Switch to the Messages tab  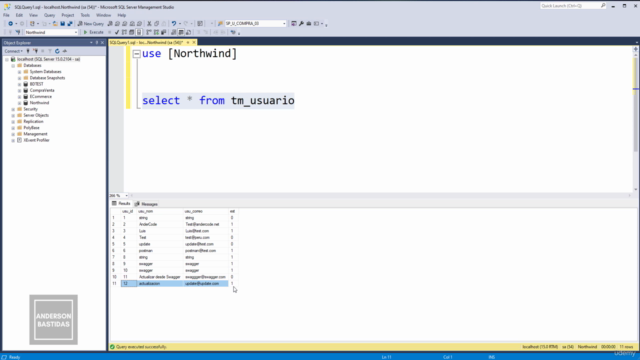click(146, 204)
